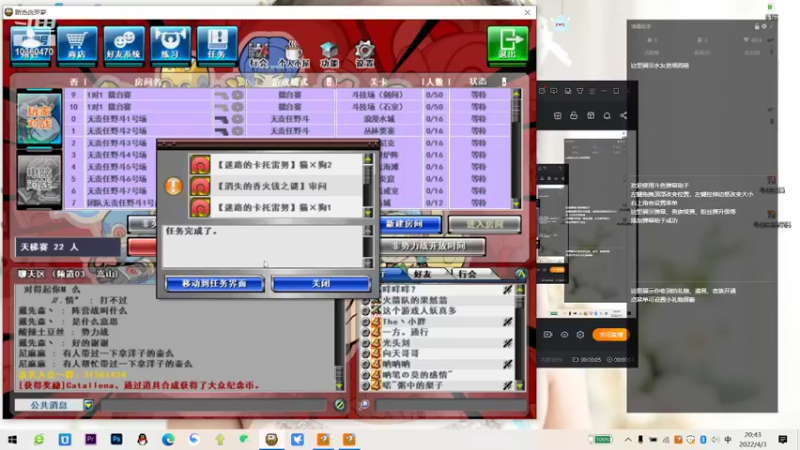Screen dimensions: 800x450
Task: Click the bell icon in streaming window
Action: (607, 115)
